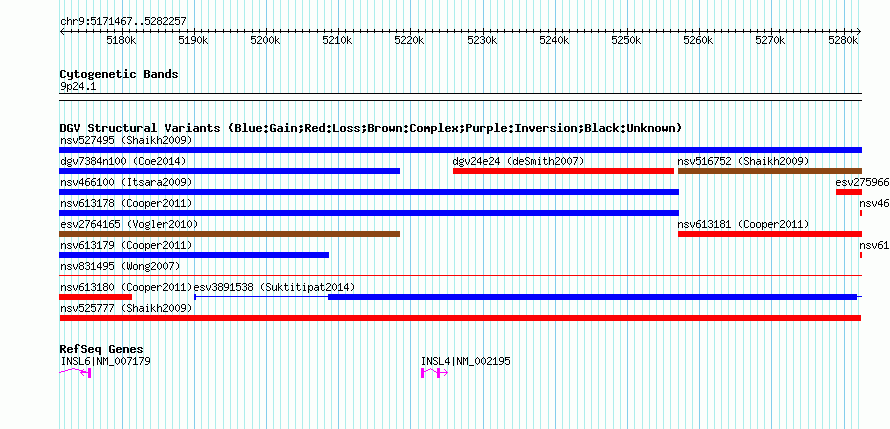Select the esv2764165 (Vogler2010) label
The width and height of the screenshot is (890, 429).
coord(129,225)
